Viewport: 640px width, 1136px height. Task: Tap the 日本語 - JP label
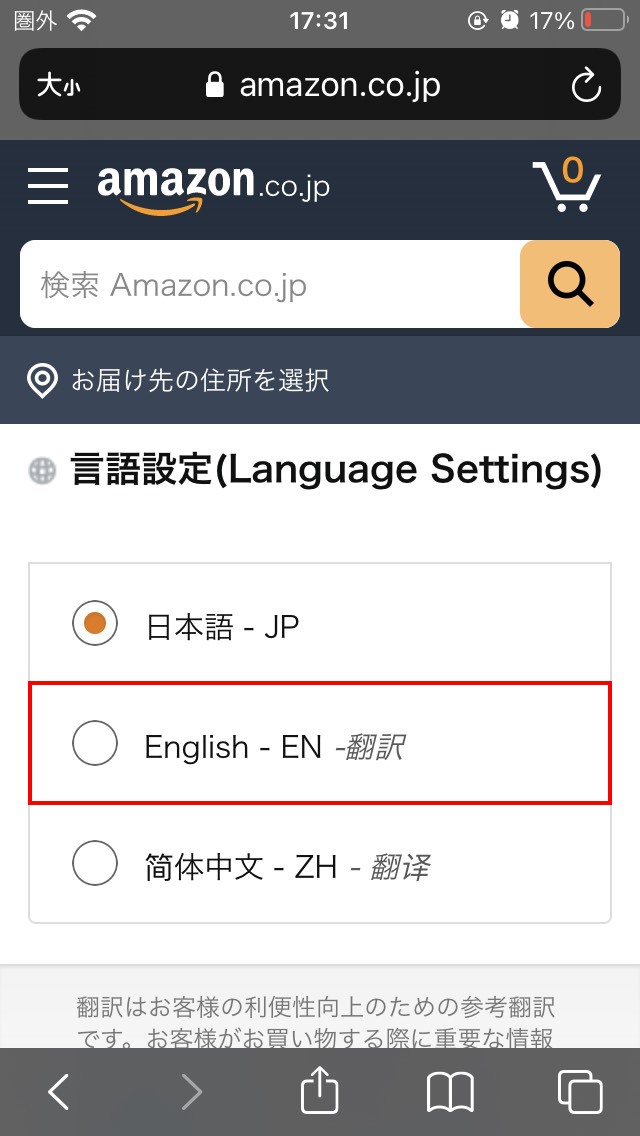(x=222, y=627)
